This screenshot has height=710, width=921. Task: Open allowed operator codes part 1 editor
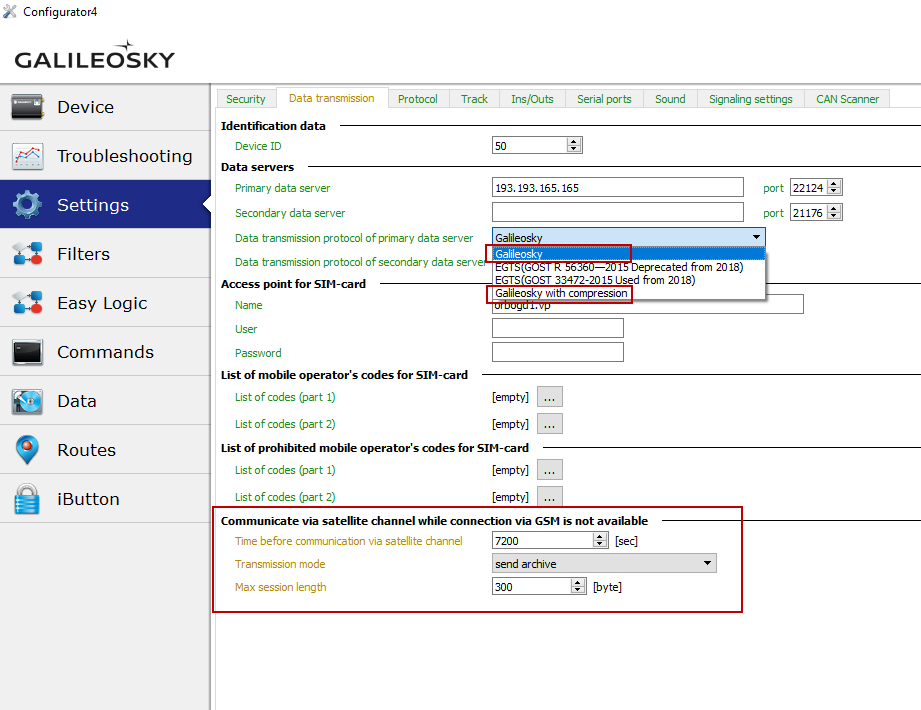point(550,398)
